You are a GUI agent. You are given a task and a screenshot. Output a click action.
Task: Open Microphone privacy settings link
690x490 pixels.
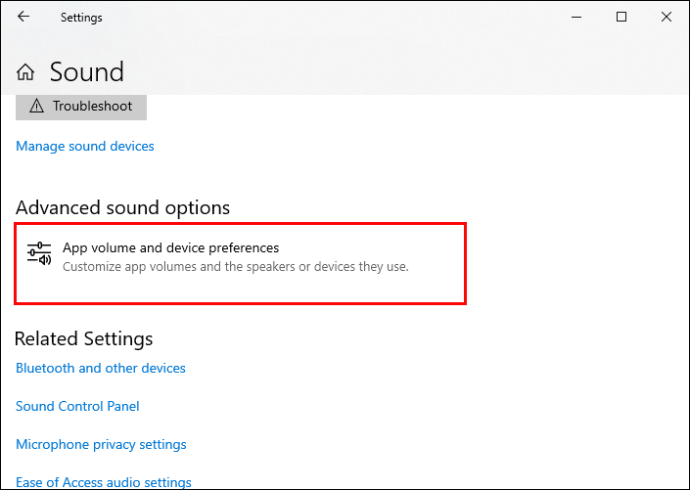coord(101,444)
